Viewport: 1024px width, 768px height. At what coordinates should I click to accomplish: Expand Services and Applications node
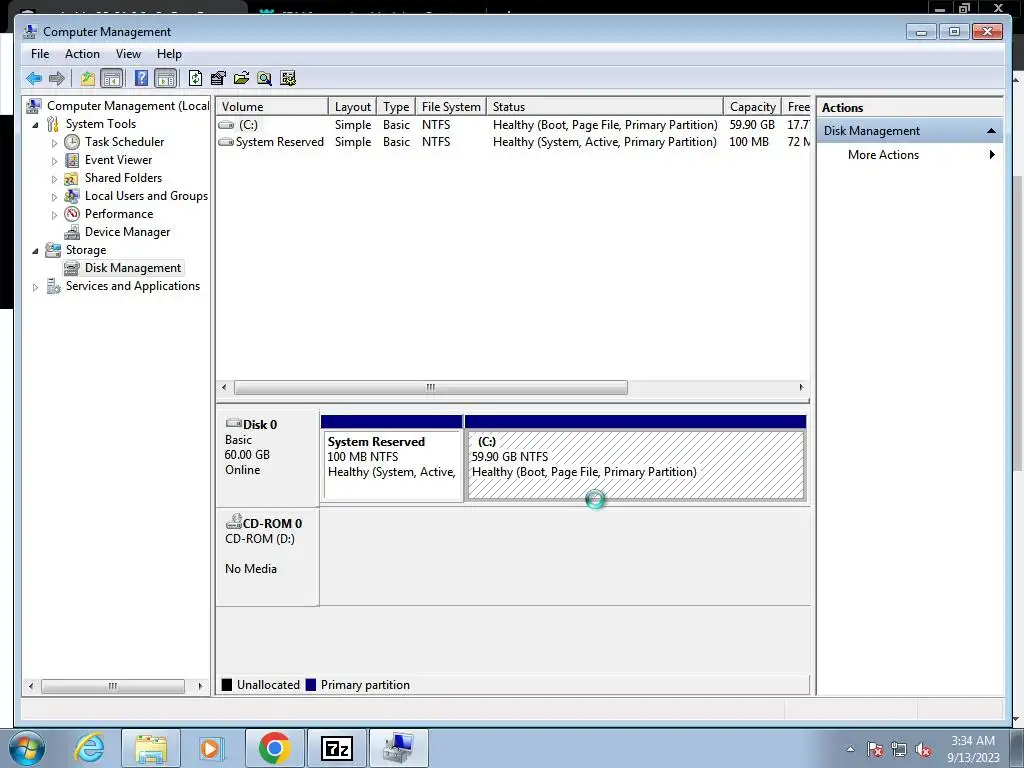pos(35,287)
